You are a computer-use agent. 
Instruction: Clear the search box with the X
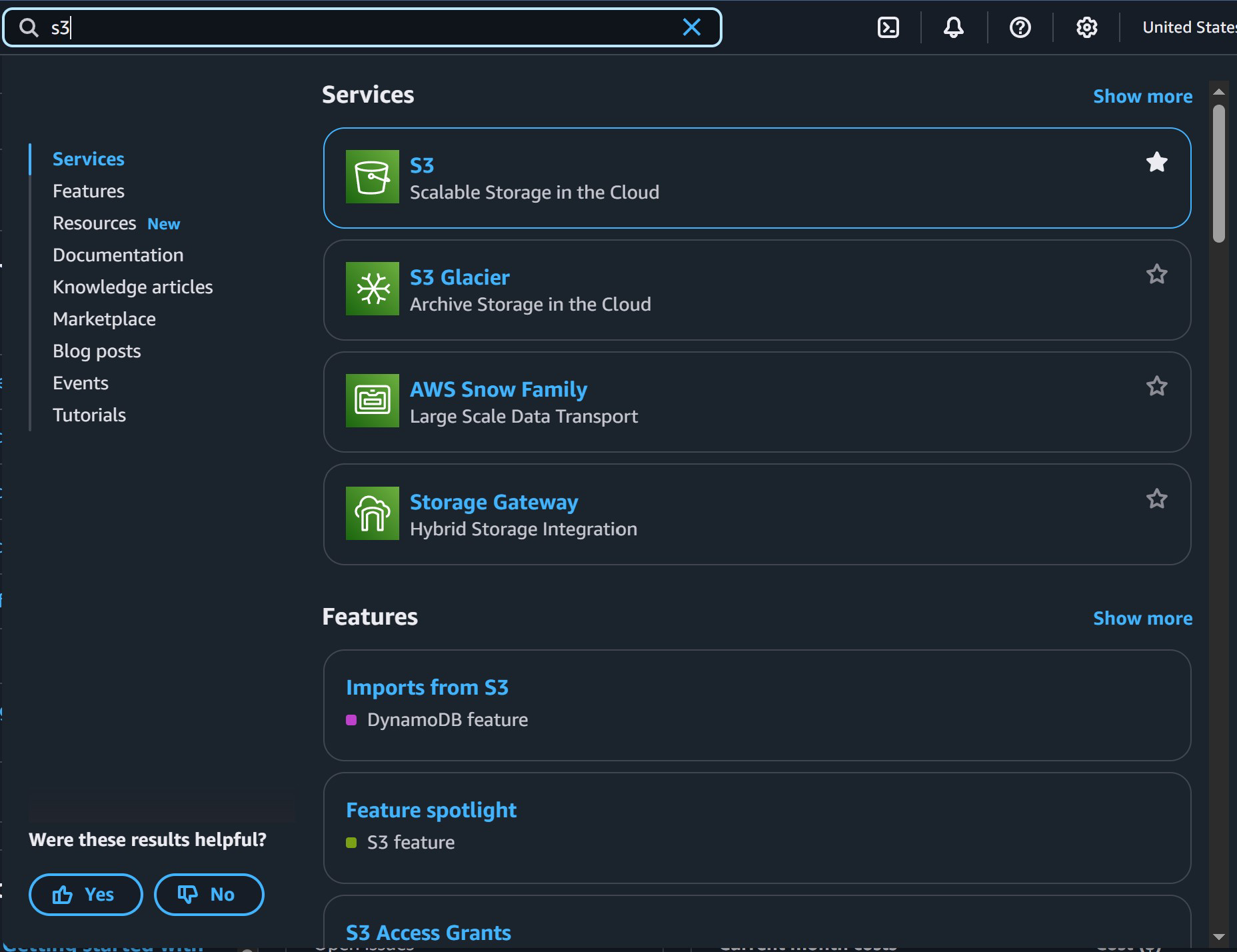pyautogui.click(x=691, y=27)
